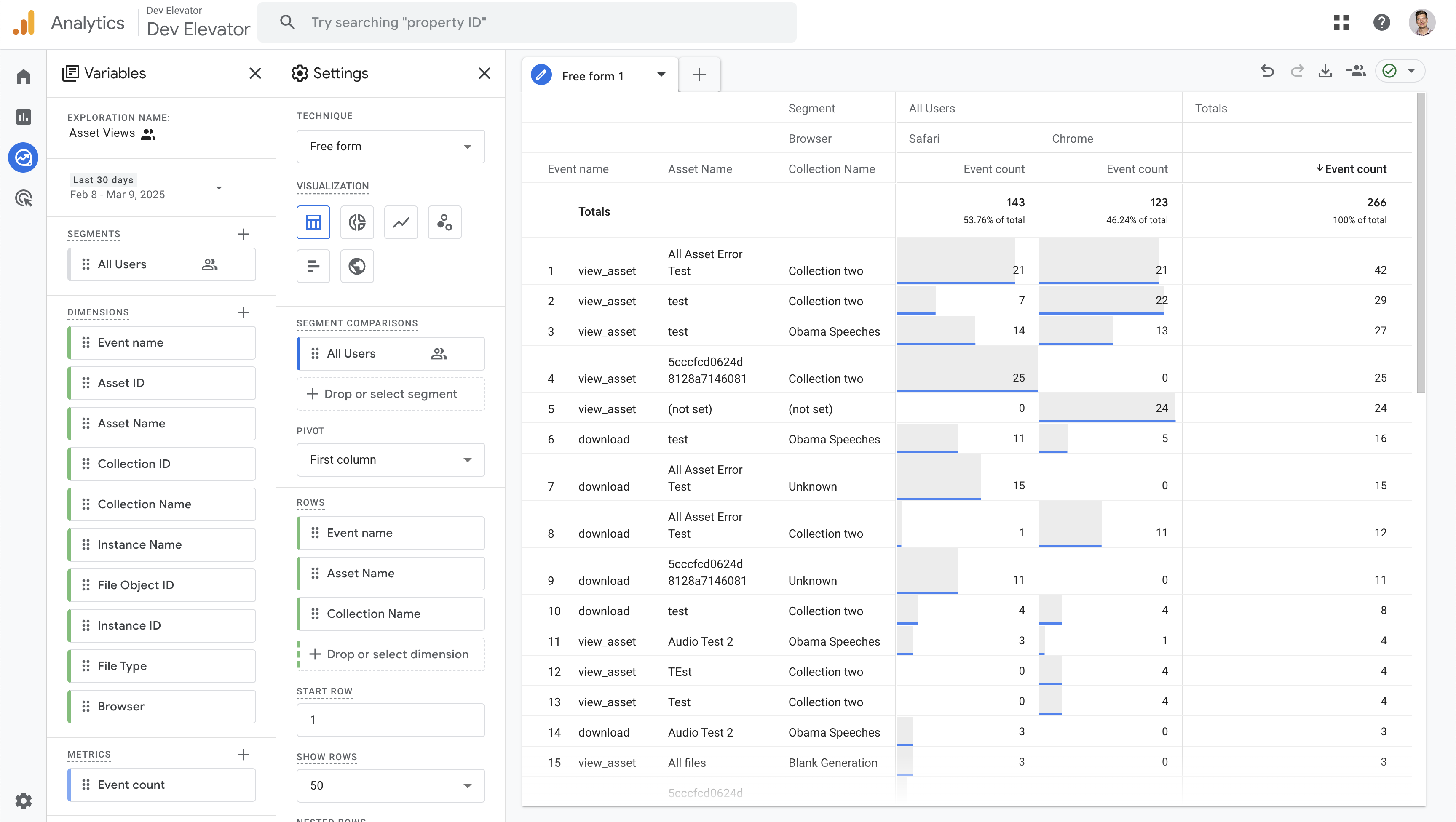Open the Advertising icon in sidebar
Image resolution: width=1456 pixels, height=822 pixels.
click(23, 198)
